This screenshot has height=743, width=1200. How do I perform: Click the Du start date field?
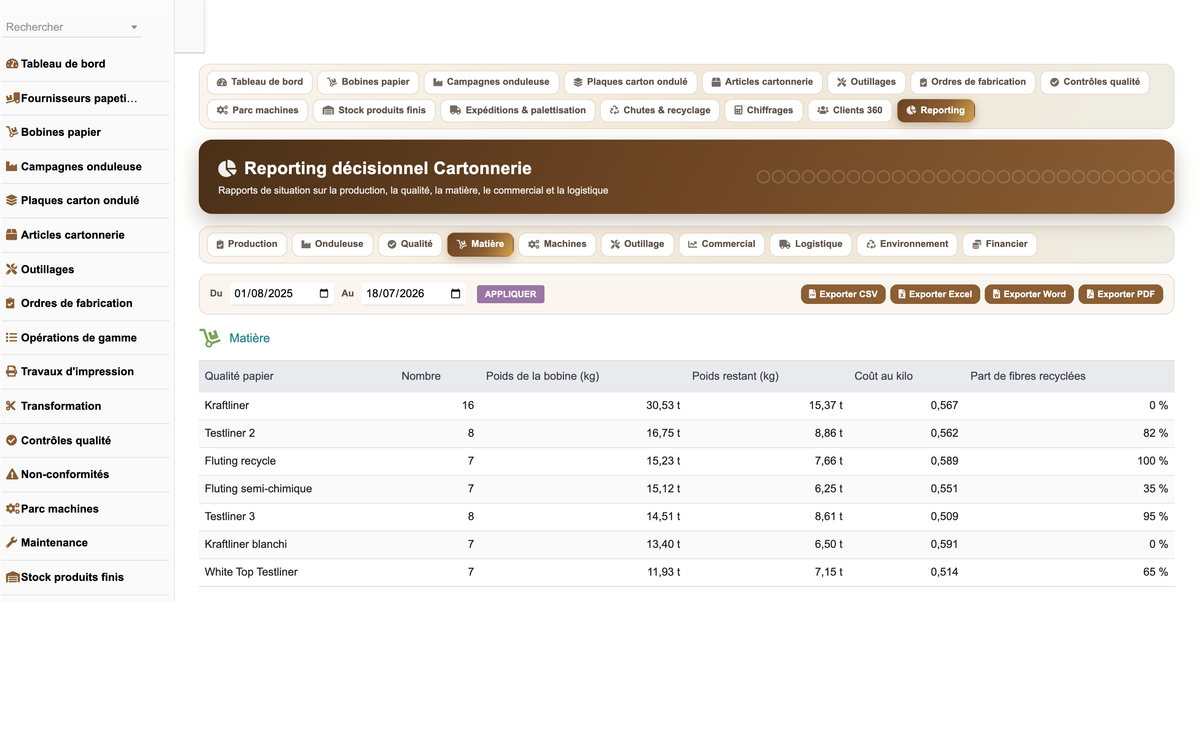(281, 294)
